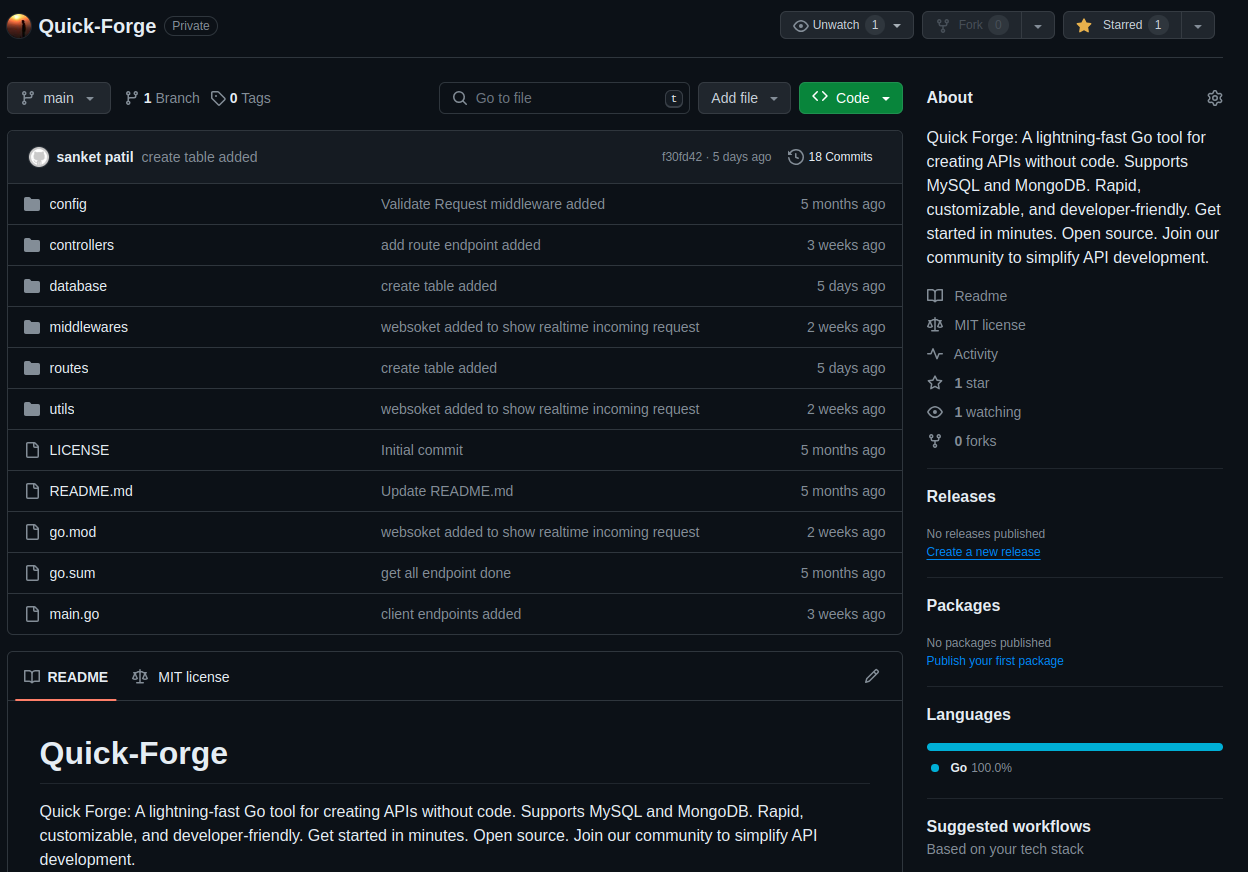
Task: Click the Quick-Forge repository avatar icon
Action: (x=19, y=26)
